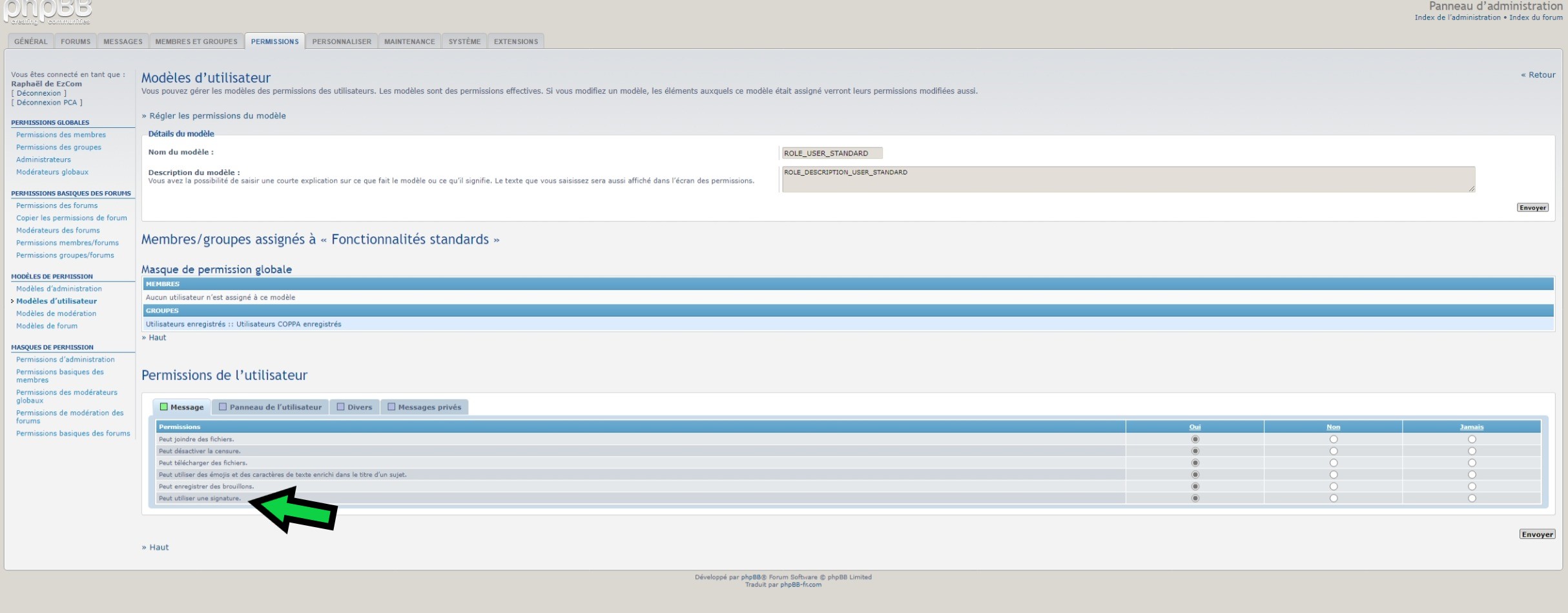Go to the EXTENSIONS top tab
Screen dimensions: 1568x613
pyautogui.click(x=515, y=41)
